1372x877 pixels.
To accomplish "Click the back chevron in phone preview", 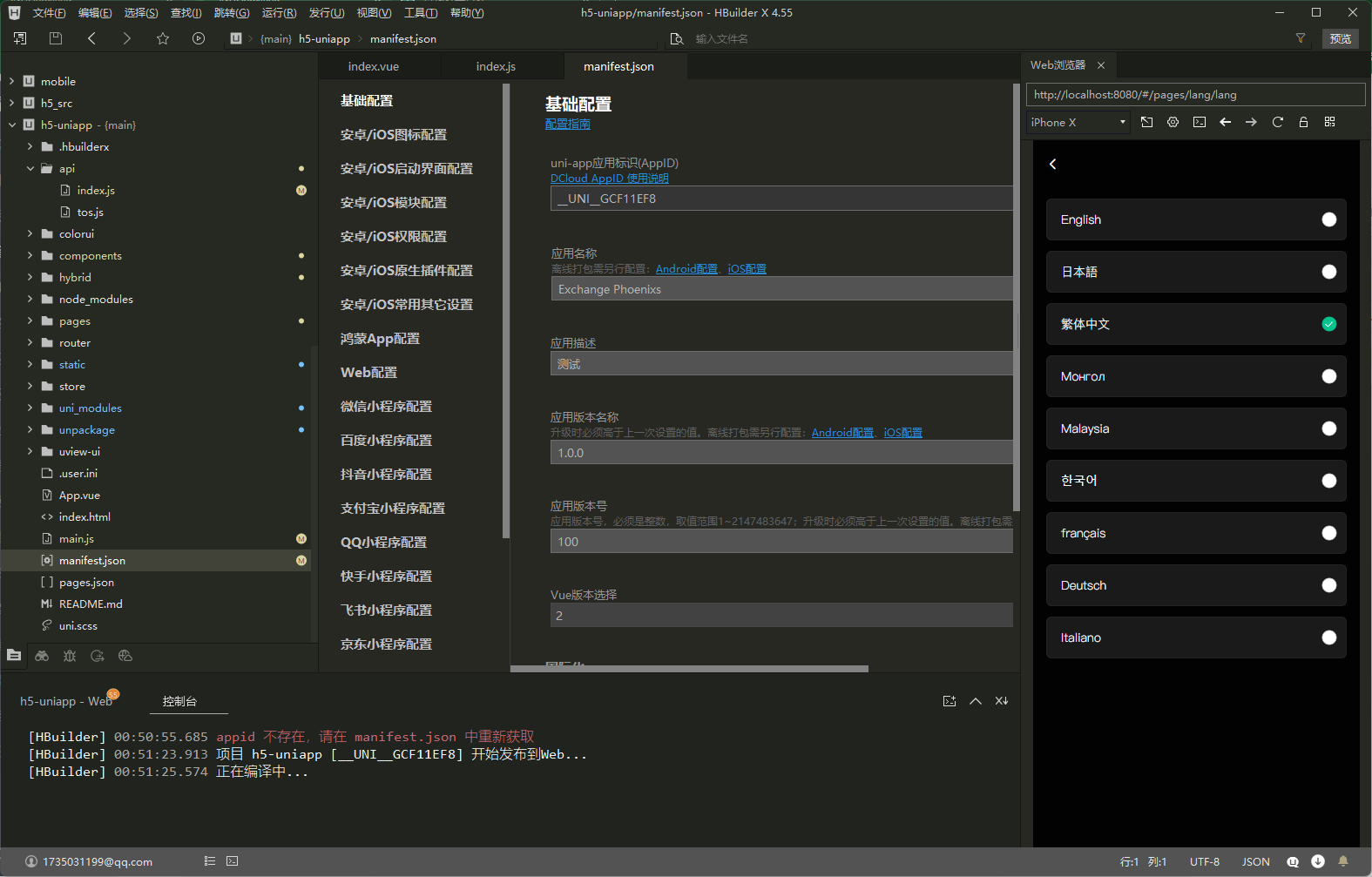I will point(1053,164).
